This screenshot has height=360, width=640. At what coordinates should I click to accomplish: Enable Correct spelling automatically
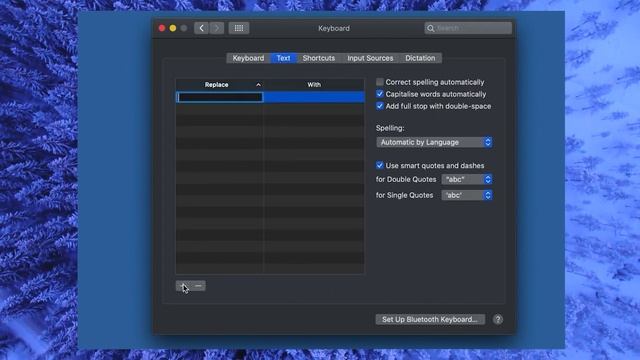point(380,82)
